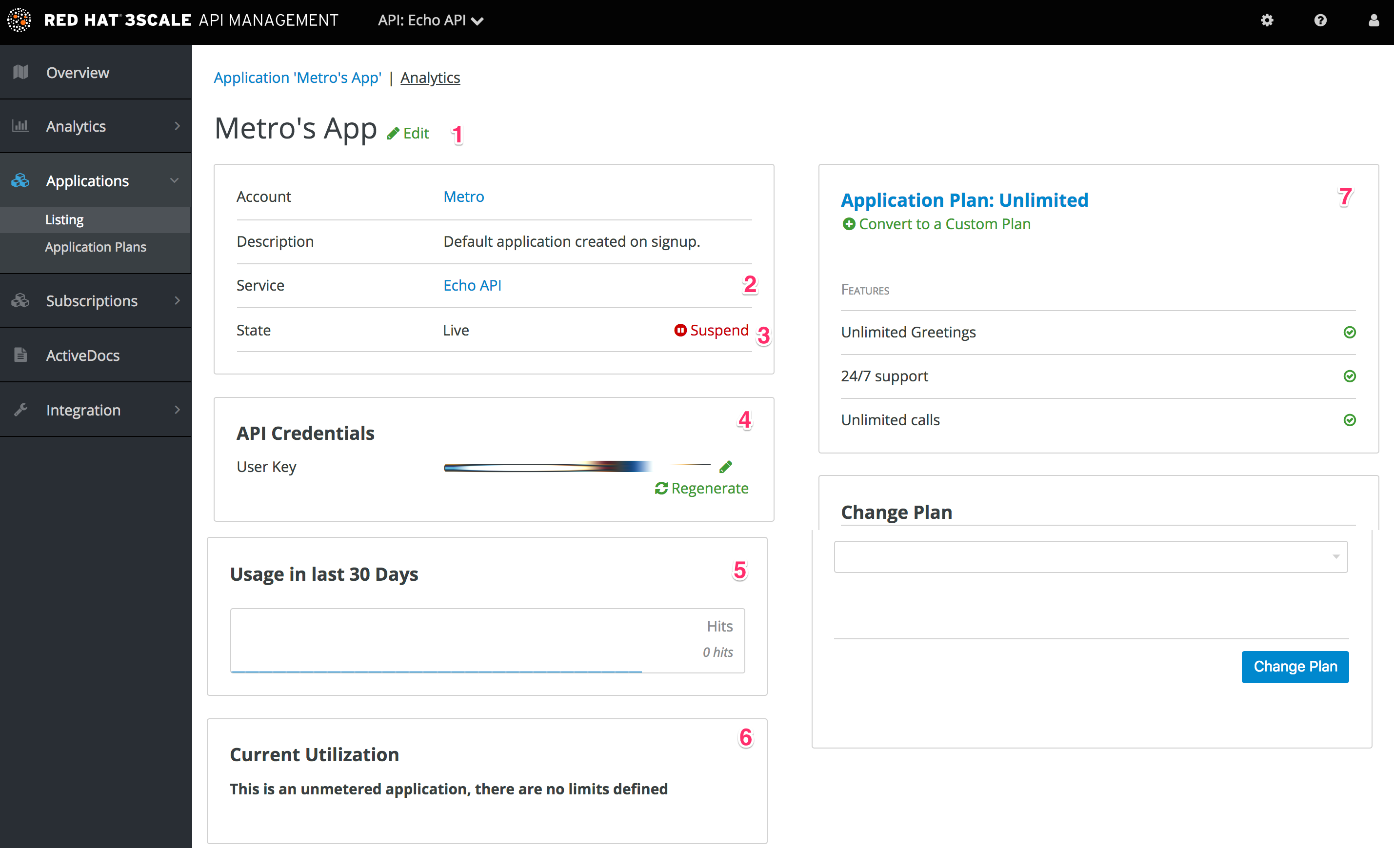The image size is (1394, 868).
Task: Click the settings gear icon in header
Action: (x=1267, y=20)
